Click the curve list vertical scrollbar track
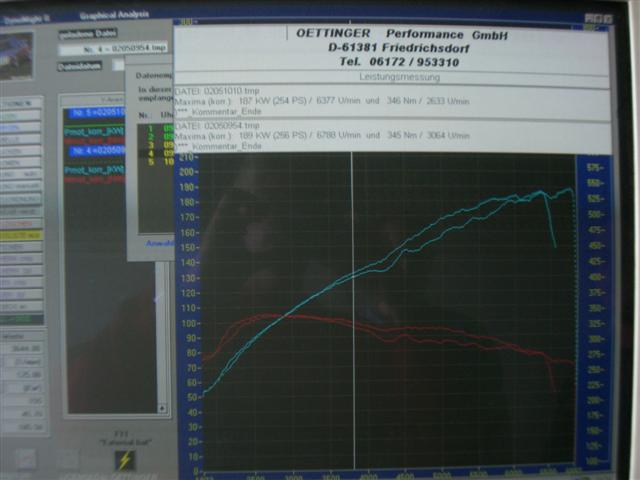 click(162, 333)
